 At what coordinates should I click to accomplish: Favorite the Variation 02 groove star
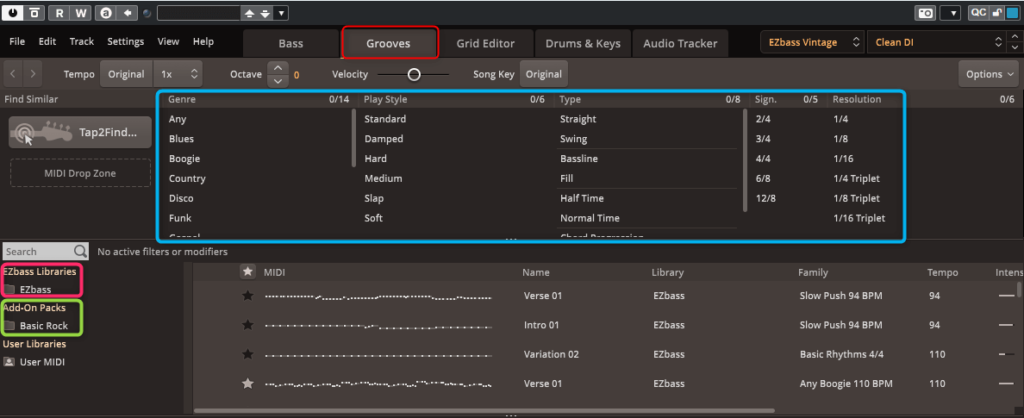[x=248, y=354]
